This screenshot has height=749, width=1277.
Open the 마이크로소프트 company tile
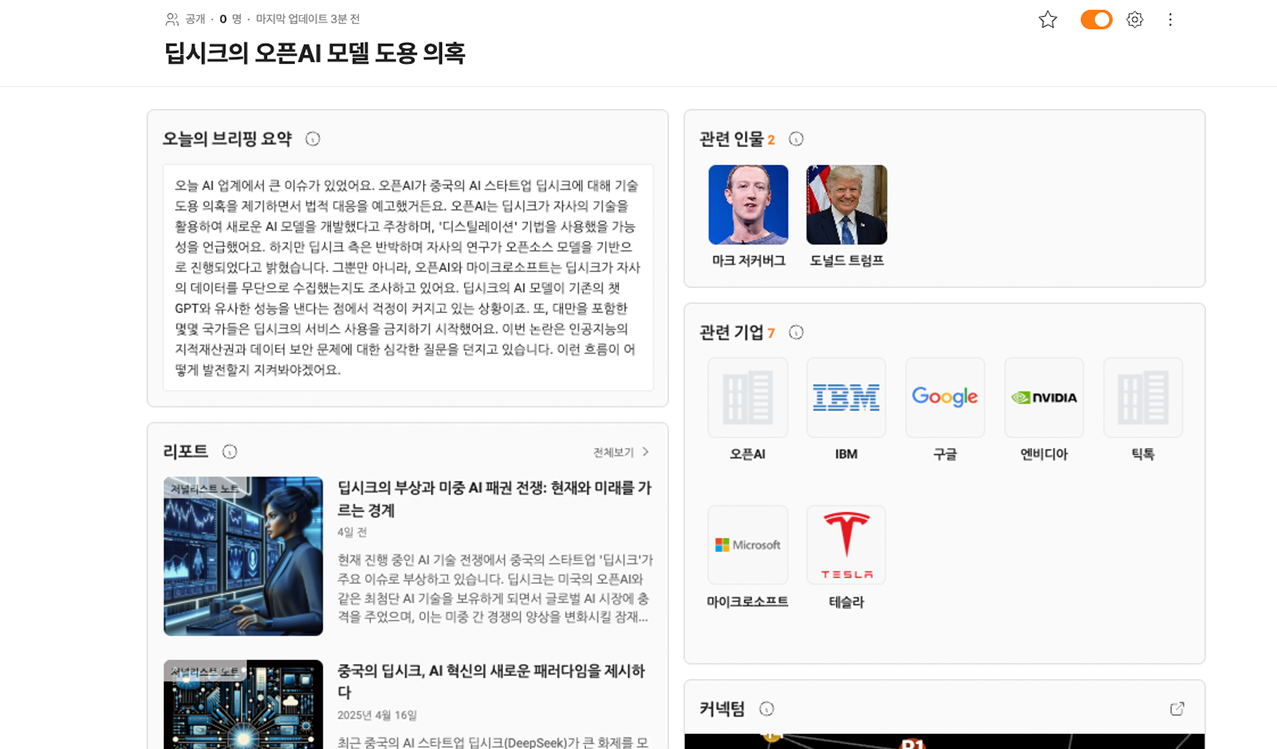[x=748, y=545]
